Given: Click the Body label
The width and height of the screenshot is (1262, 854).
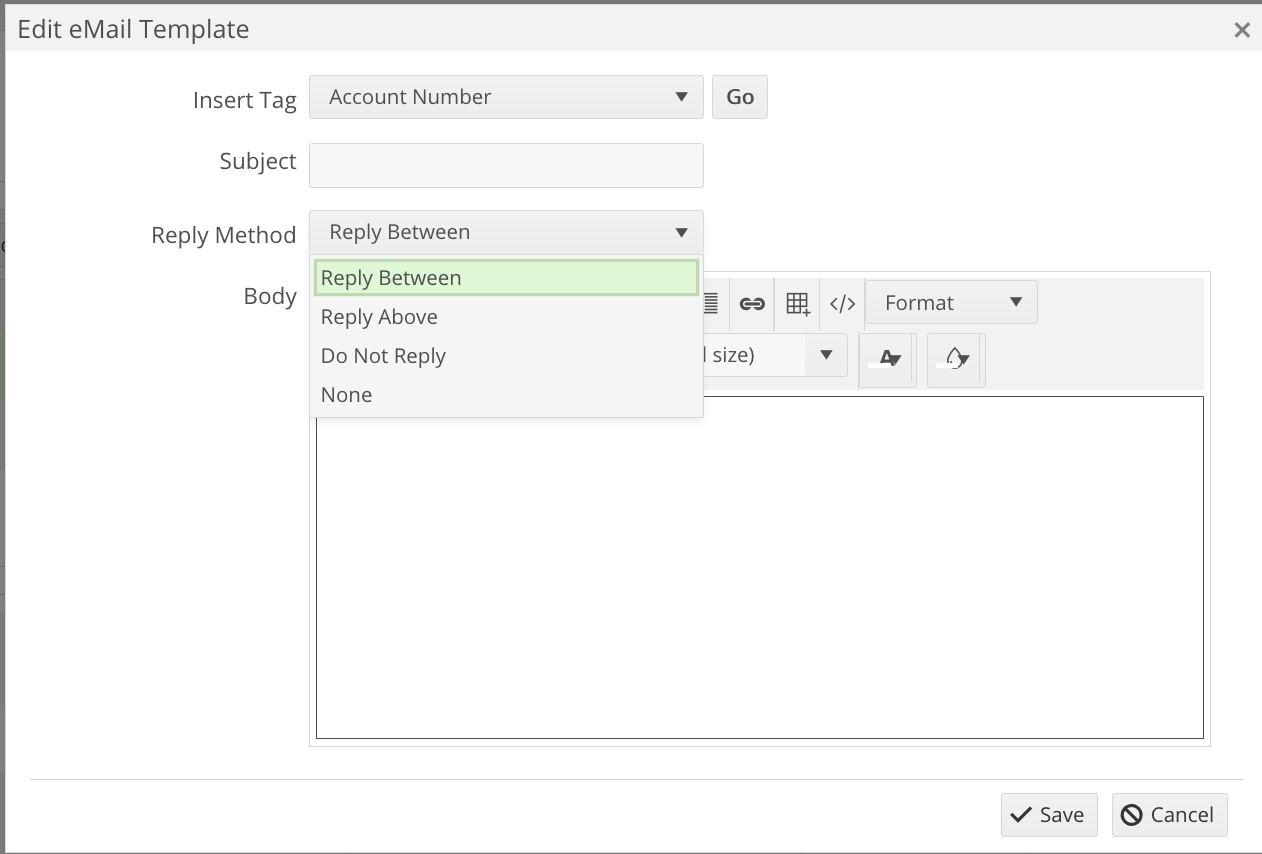Looking at the screenshot, I should tap(270, 296).
